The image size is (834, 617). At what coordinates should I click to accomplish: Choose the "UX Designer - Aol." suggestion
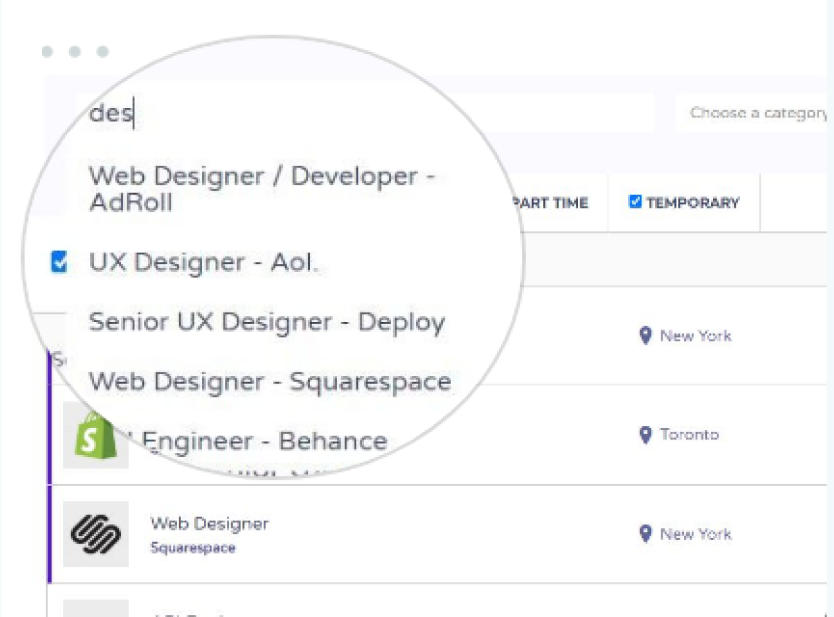tap(203, 262)
